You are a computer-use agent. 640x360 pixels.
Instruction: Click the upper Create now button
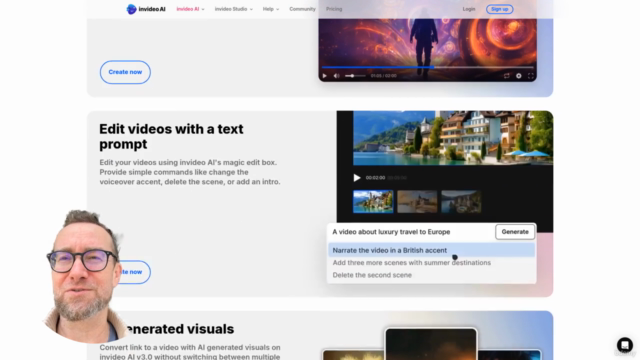125,72
